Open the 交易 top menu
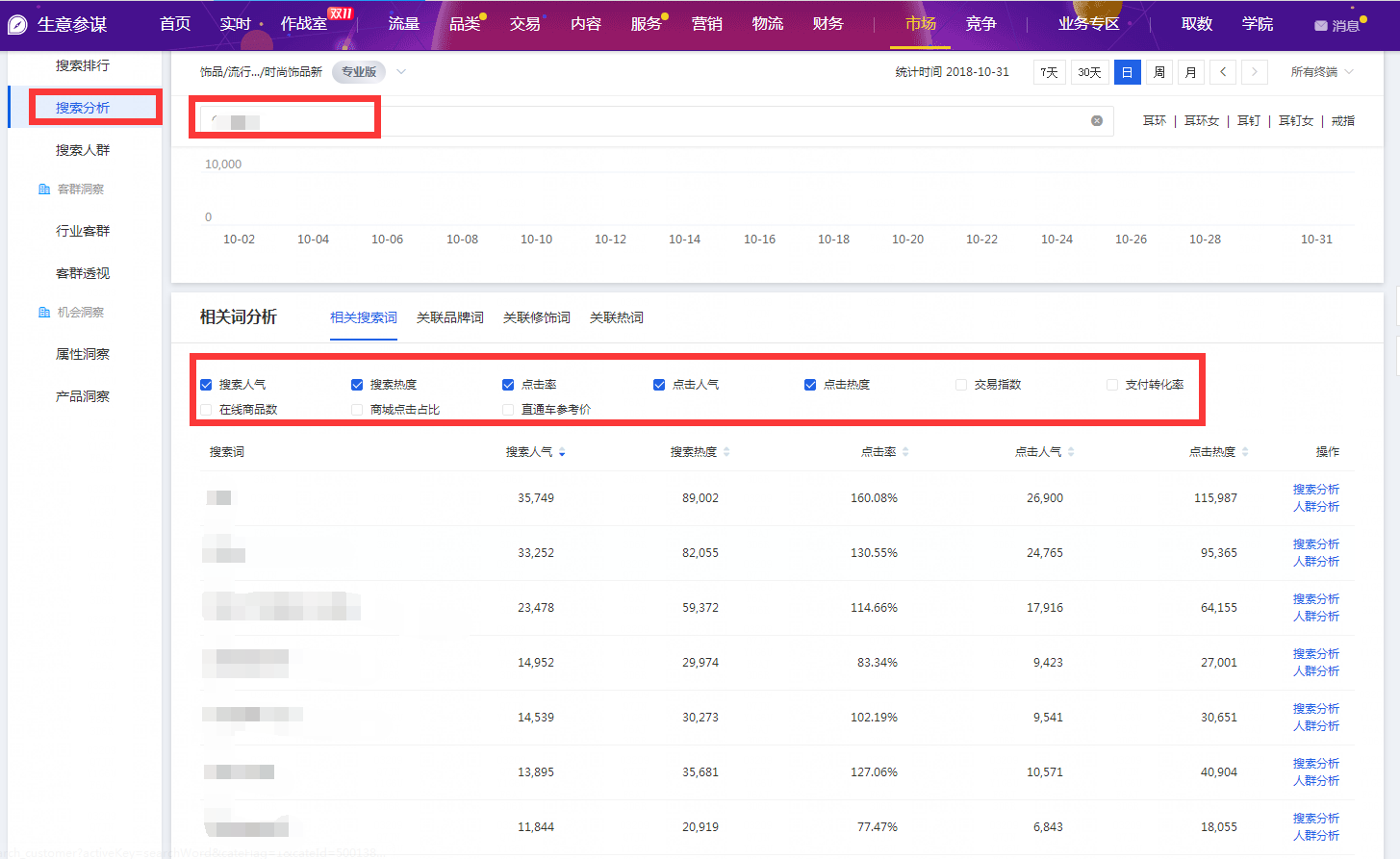Viewport: 1400px width, 859px height. (x=525, y=24)
